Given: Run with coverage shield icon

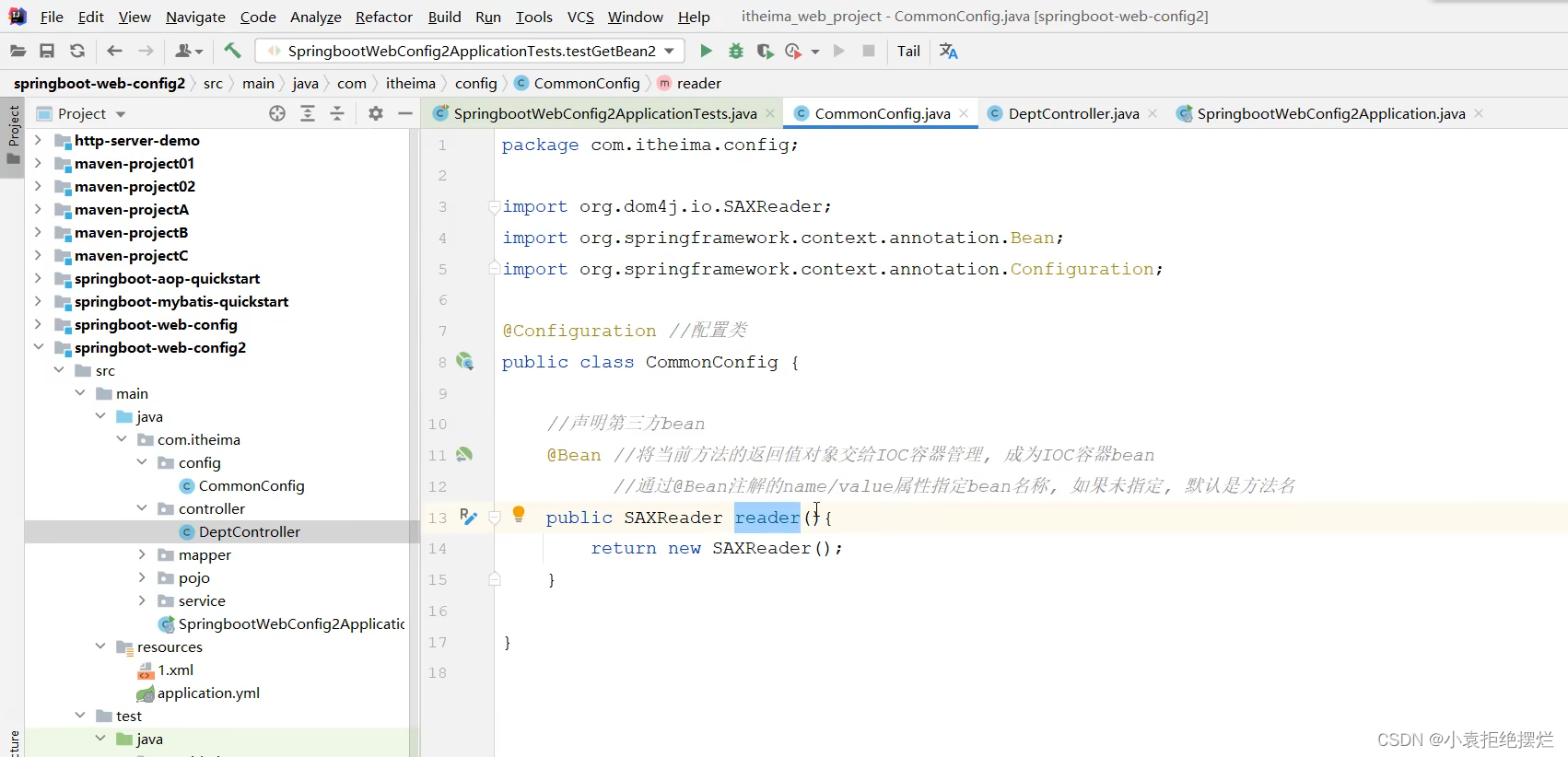Looking at the screenshot, I should [765, 51].
